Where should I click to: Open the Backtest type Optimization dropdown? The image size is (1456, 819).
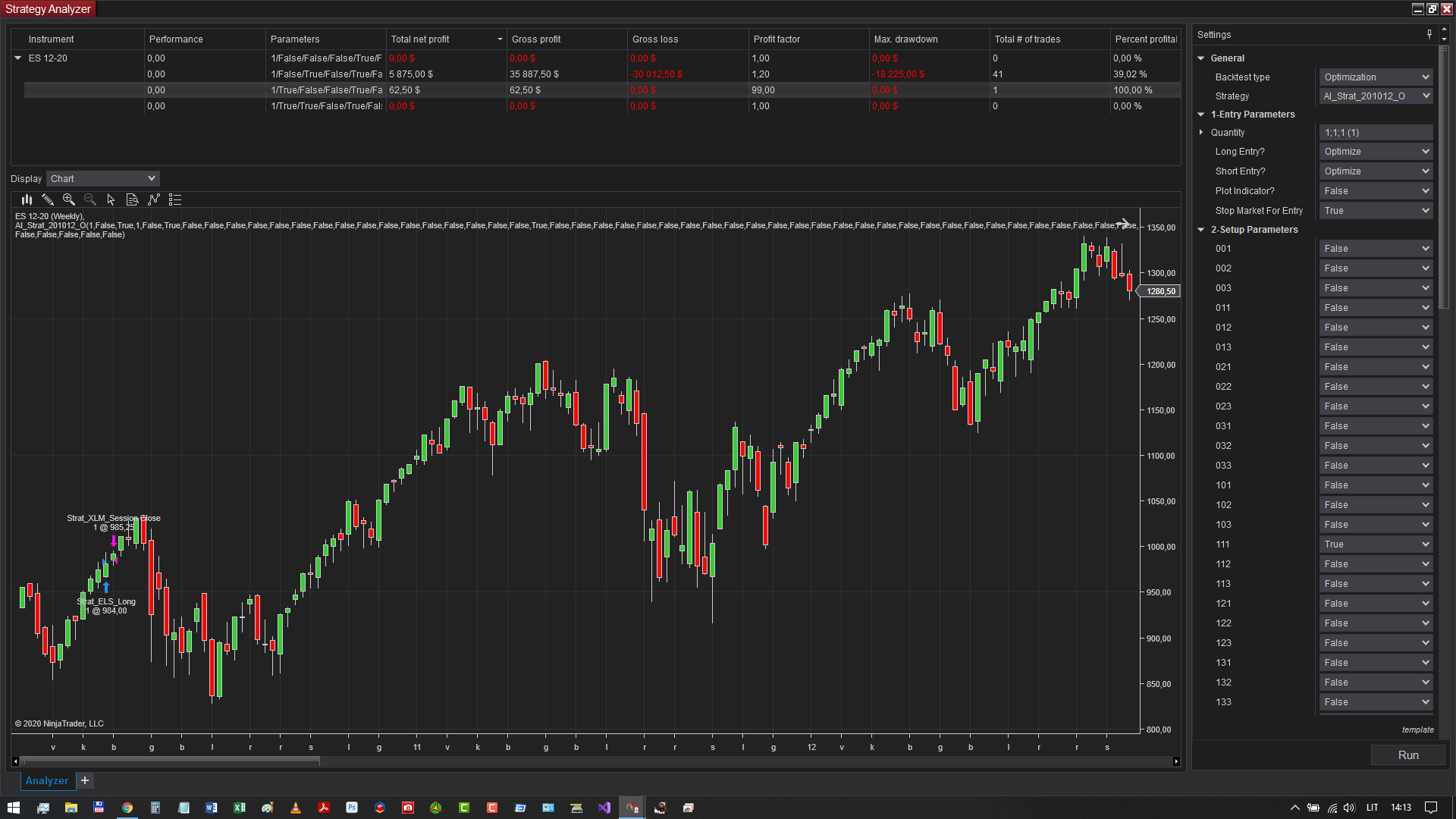click(x=1376, y=77)
